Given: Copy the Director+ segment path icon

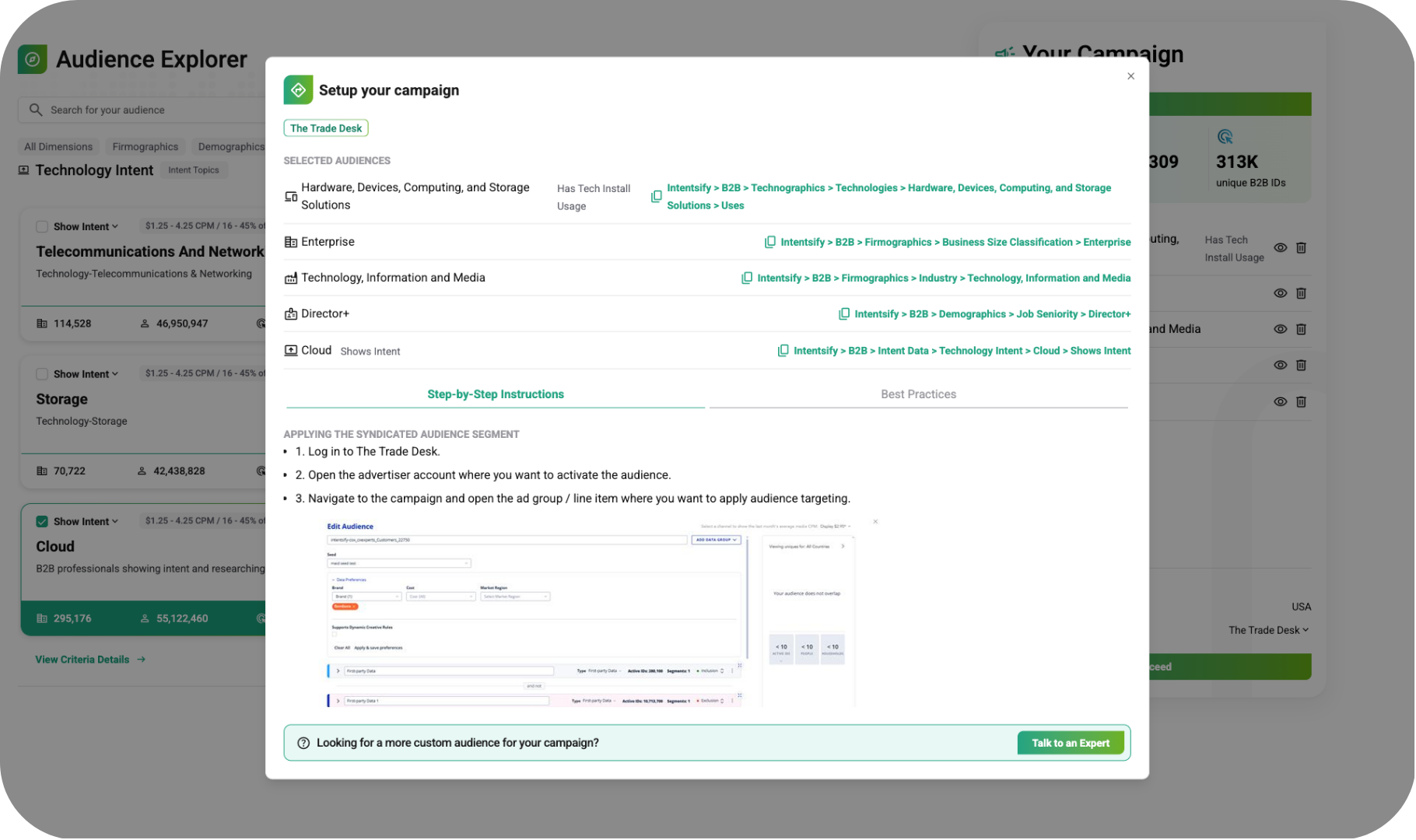Looking at the screenshot, I should coord(843,314).
